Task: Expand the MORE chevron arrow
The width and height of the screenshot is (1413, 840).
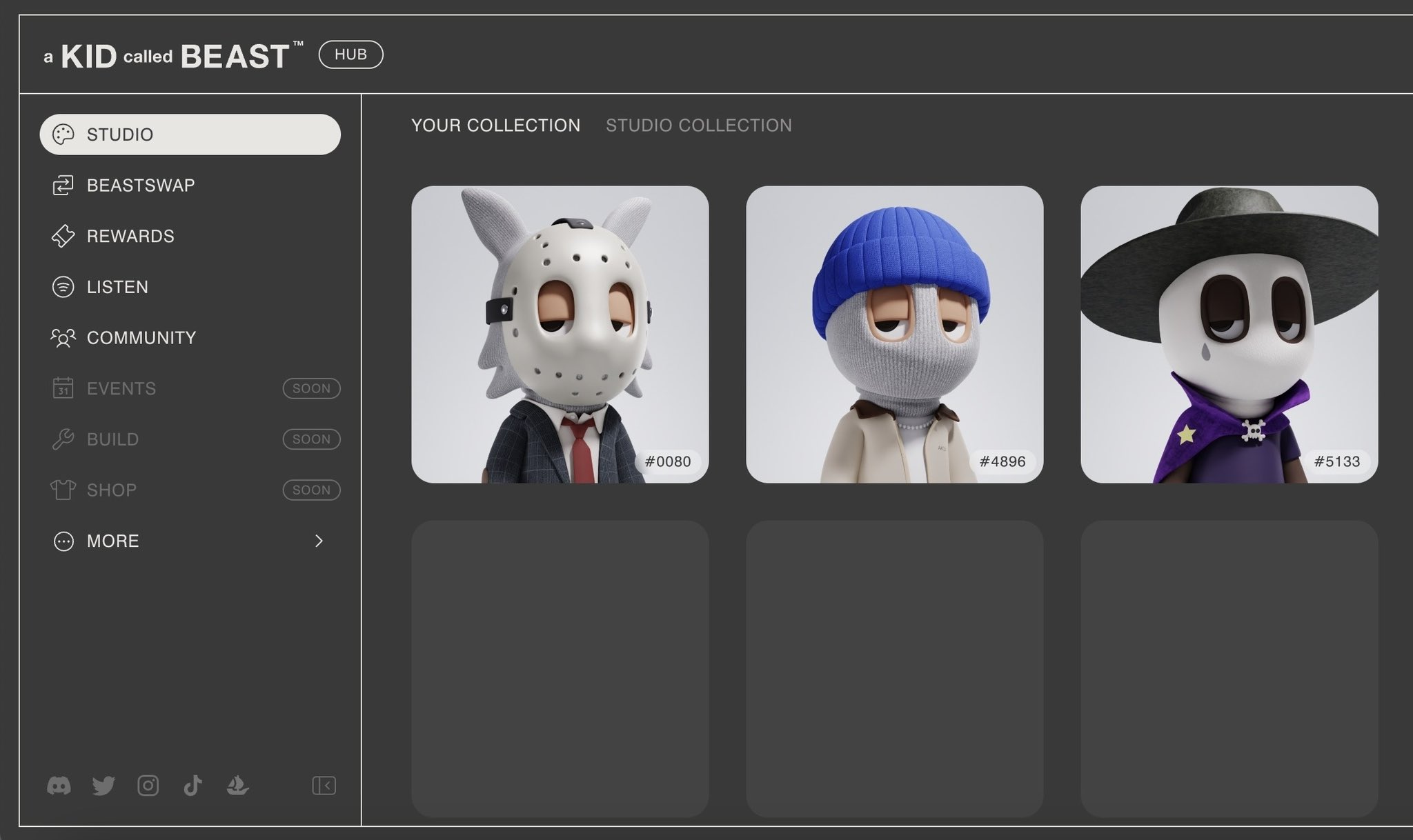Action: click(319, 541)
